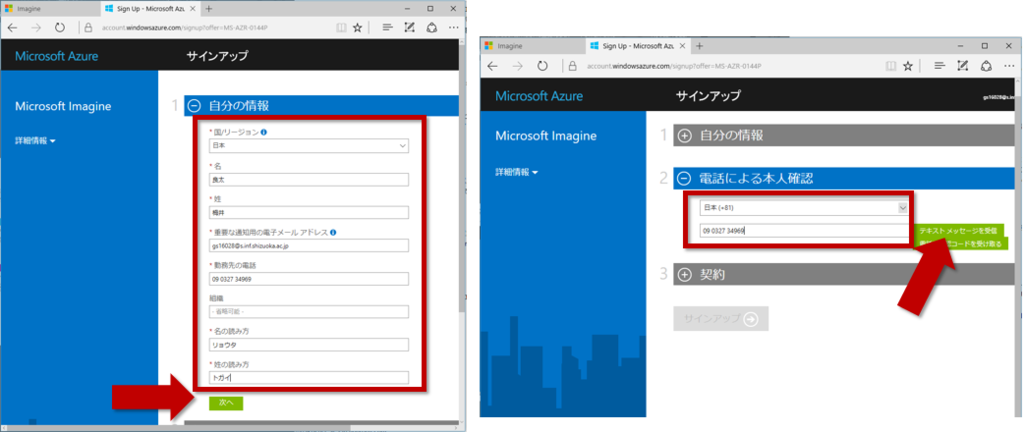Close the Sign Up tab in left window
This screenshot has width=1024, height=432.
coord(194,8)
